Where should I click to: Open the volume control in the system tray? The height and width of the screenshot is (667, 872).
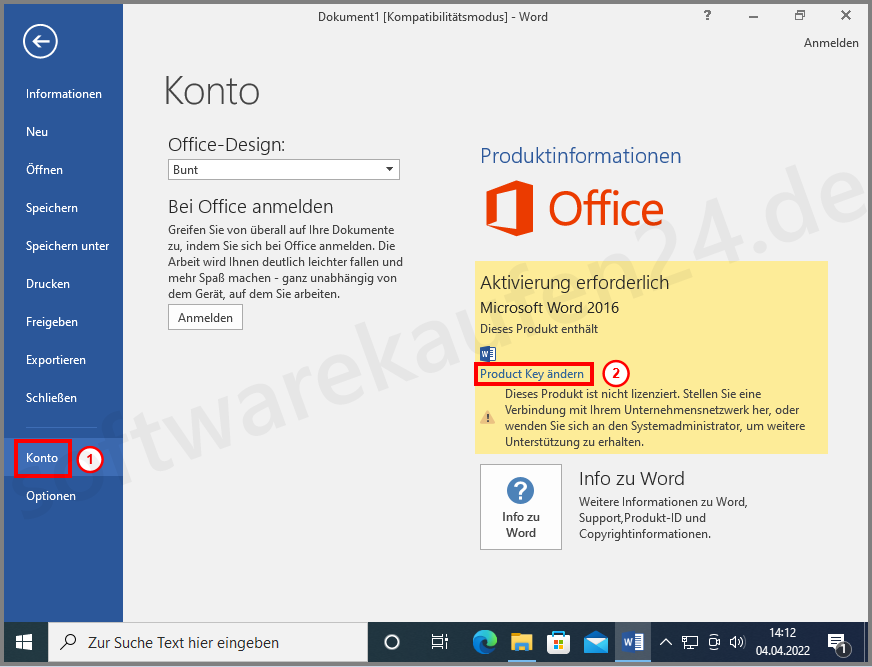(737, 643)
